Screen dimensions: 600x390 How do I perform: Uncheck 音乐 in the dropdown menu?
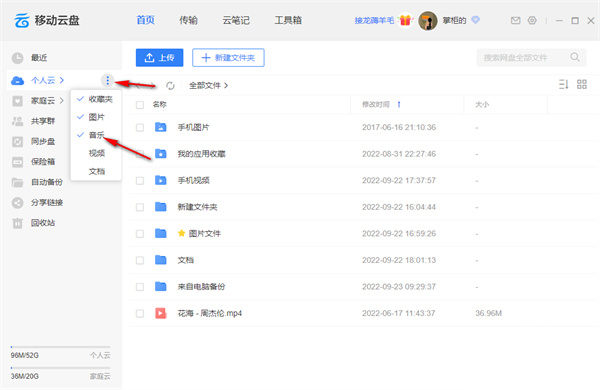coord(96,135)
